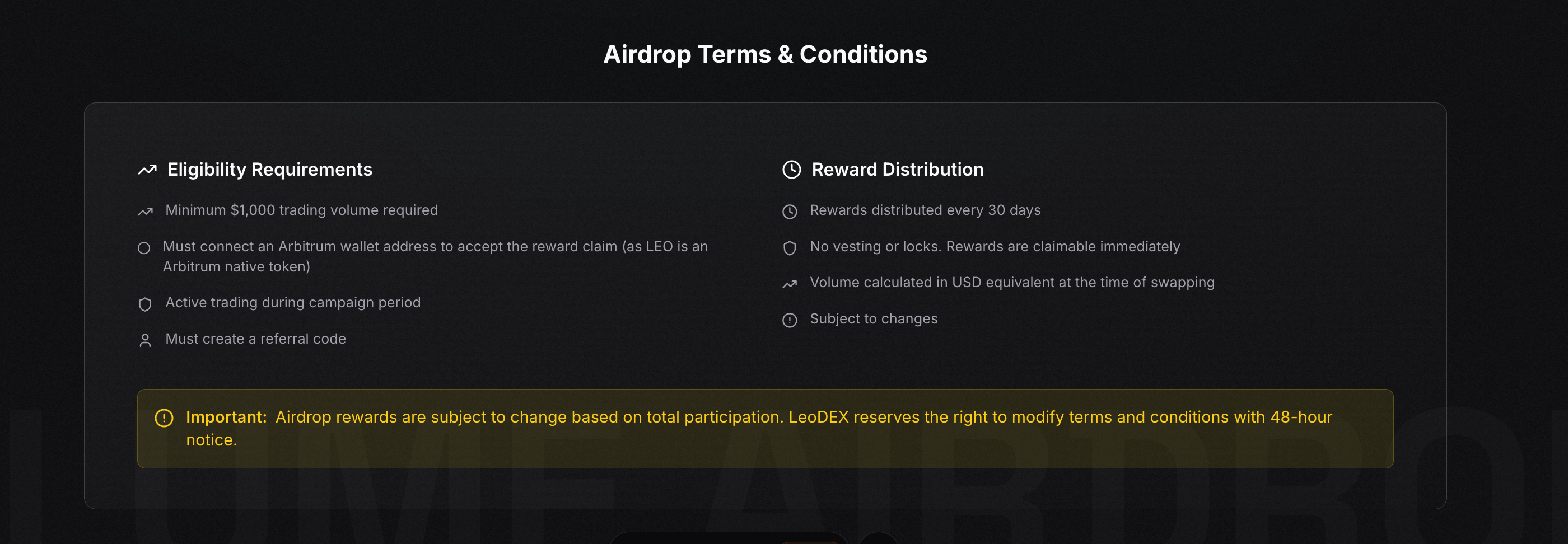Click the Minimum $1,000 trading volume text
Viewport: 1568px width, 544px height.
click(301, 210)
